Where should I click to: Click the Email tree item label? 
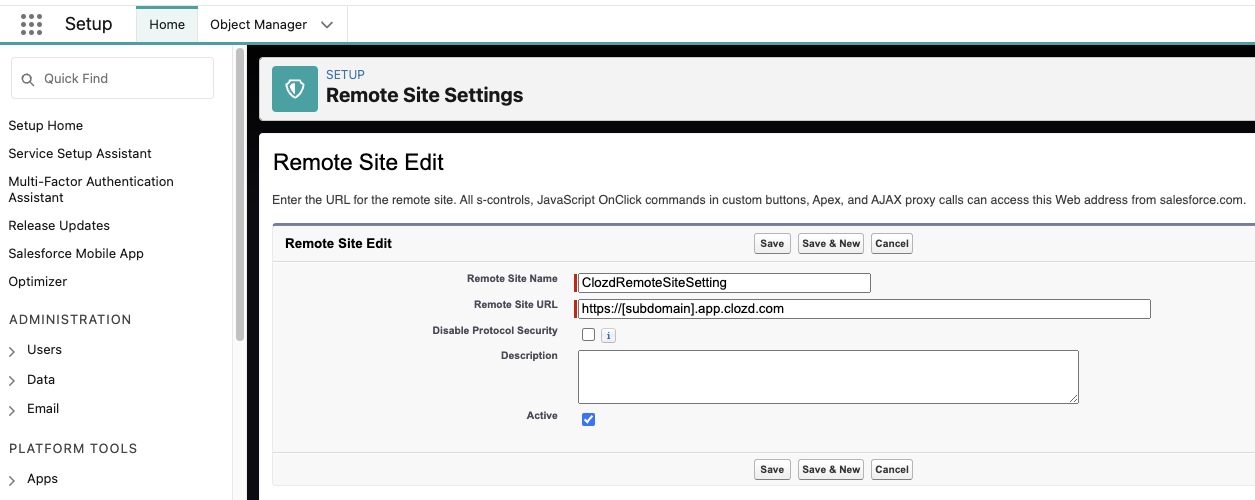point(43,409)
